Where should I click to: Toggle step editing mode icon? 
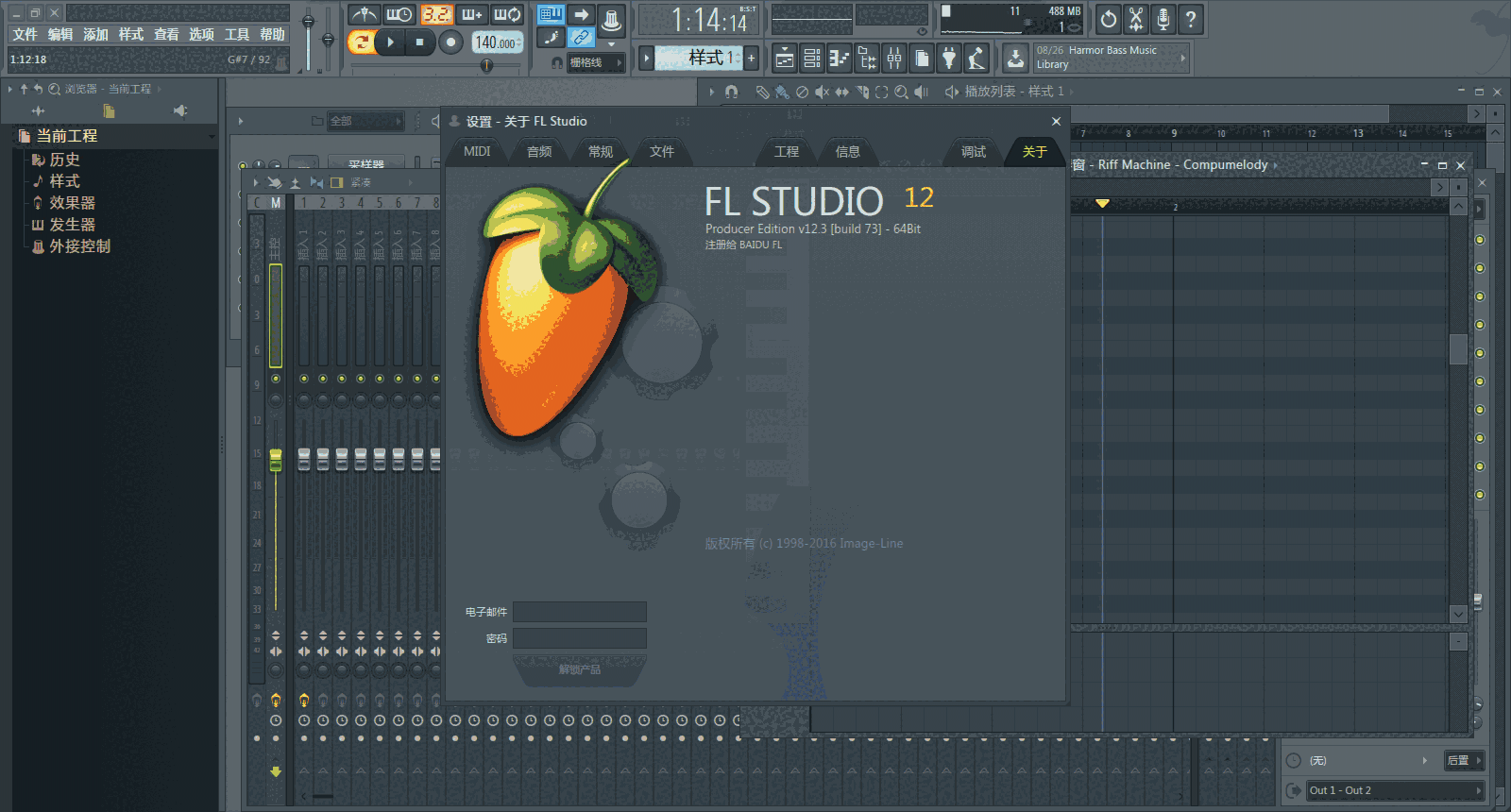(x=551, y=38)
